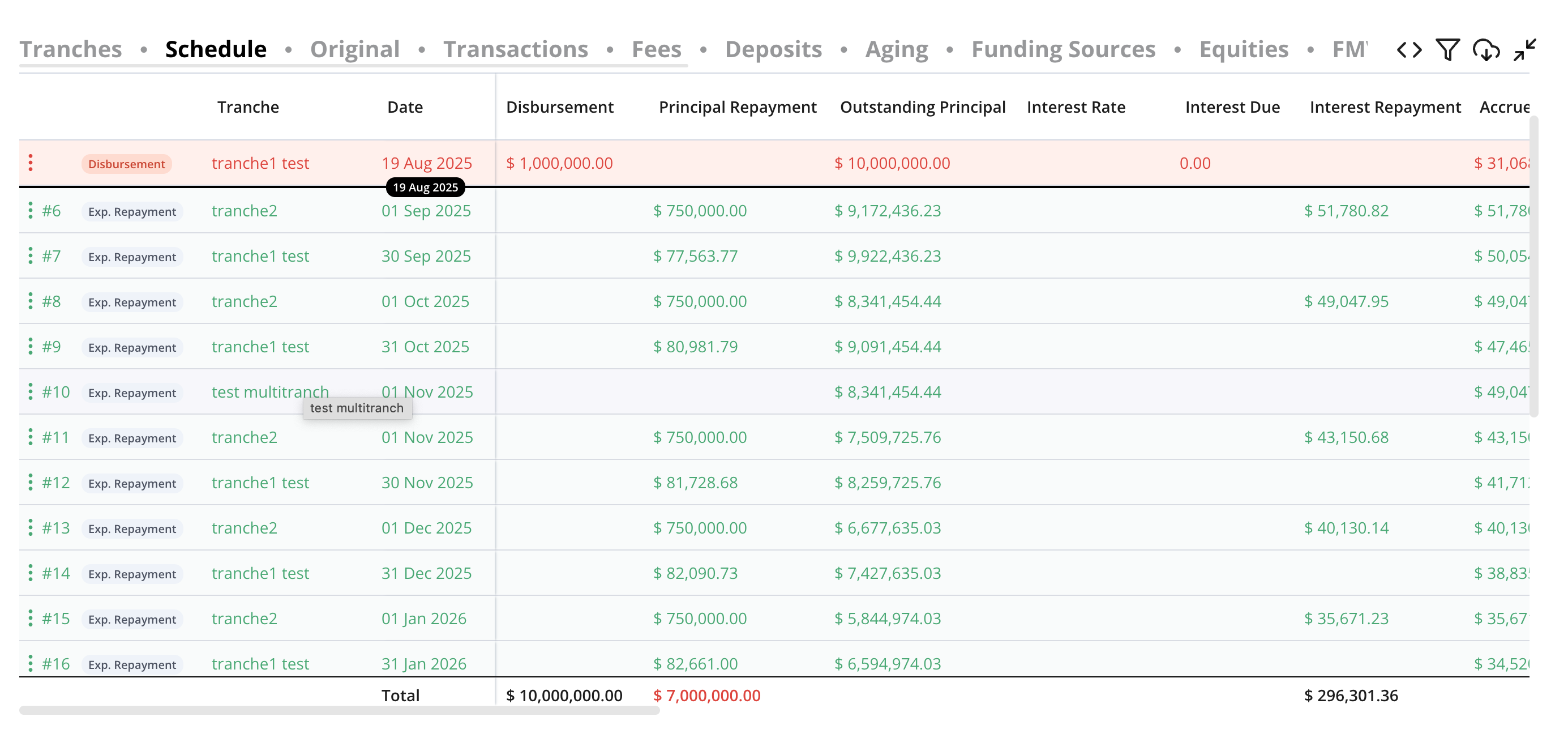Open the Original tab

(355, 49)
